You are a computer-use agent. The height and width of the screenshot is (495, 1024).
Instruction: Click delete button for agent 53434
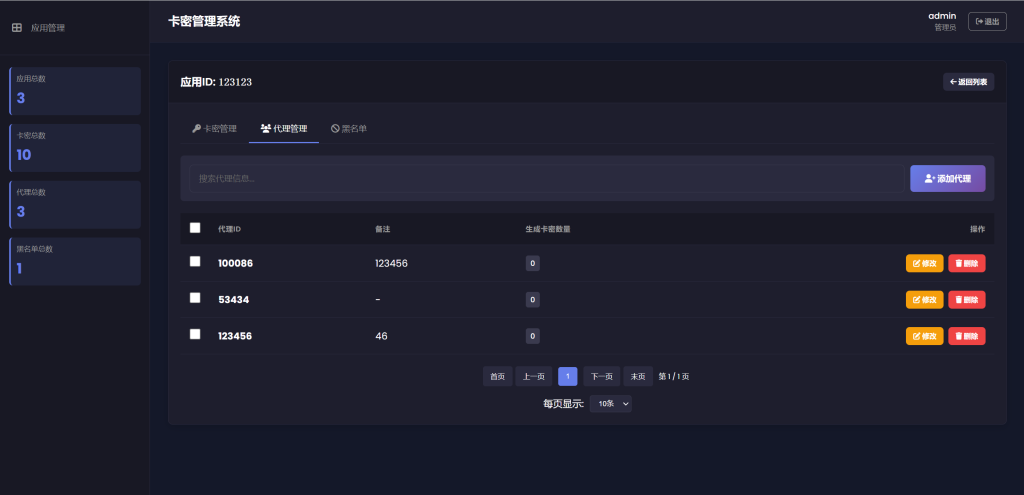(x=966, y=299)
